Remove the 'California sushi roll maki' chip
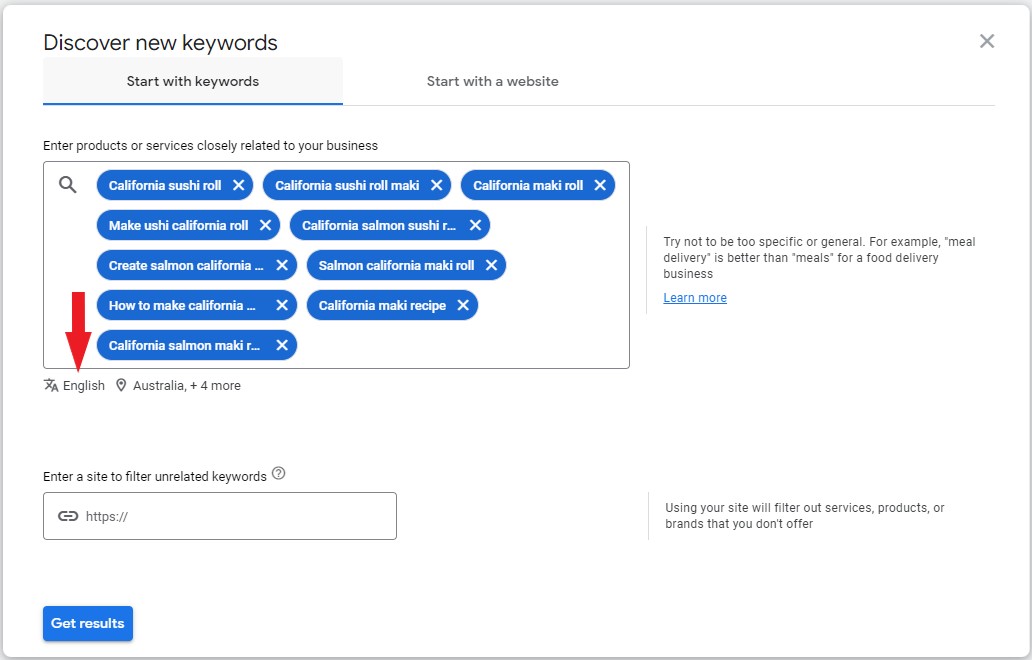 (436, 186)
